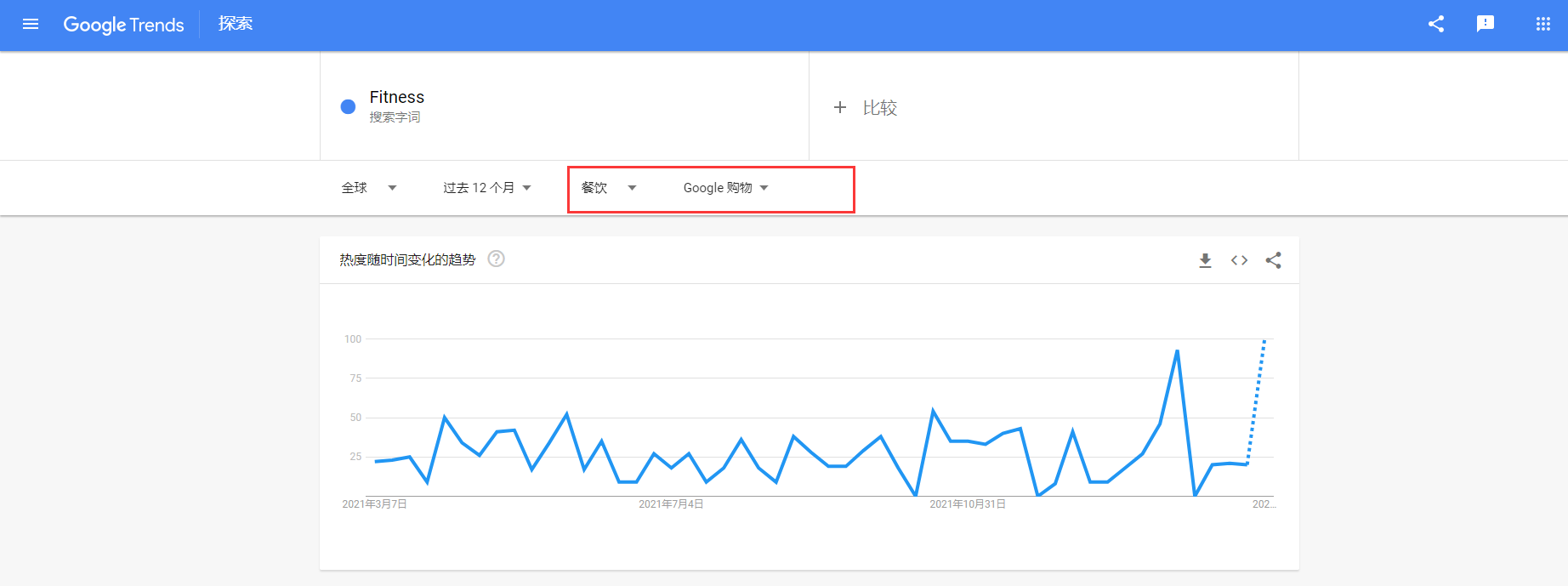Share the interest over time chart
This screenshot has height=586, width=1568.
(1273, 260)
